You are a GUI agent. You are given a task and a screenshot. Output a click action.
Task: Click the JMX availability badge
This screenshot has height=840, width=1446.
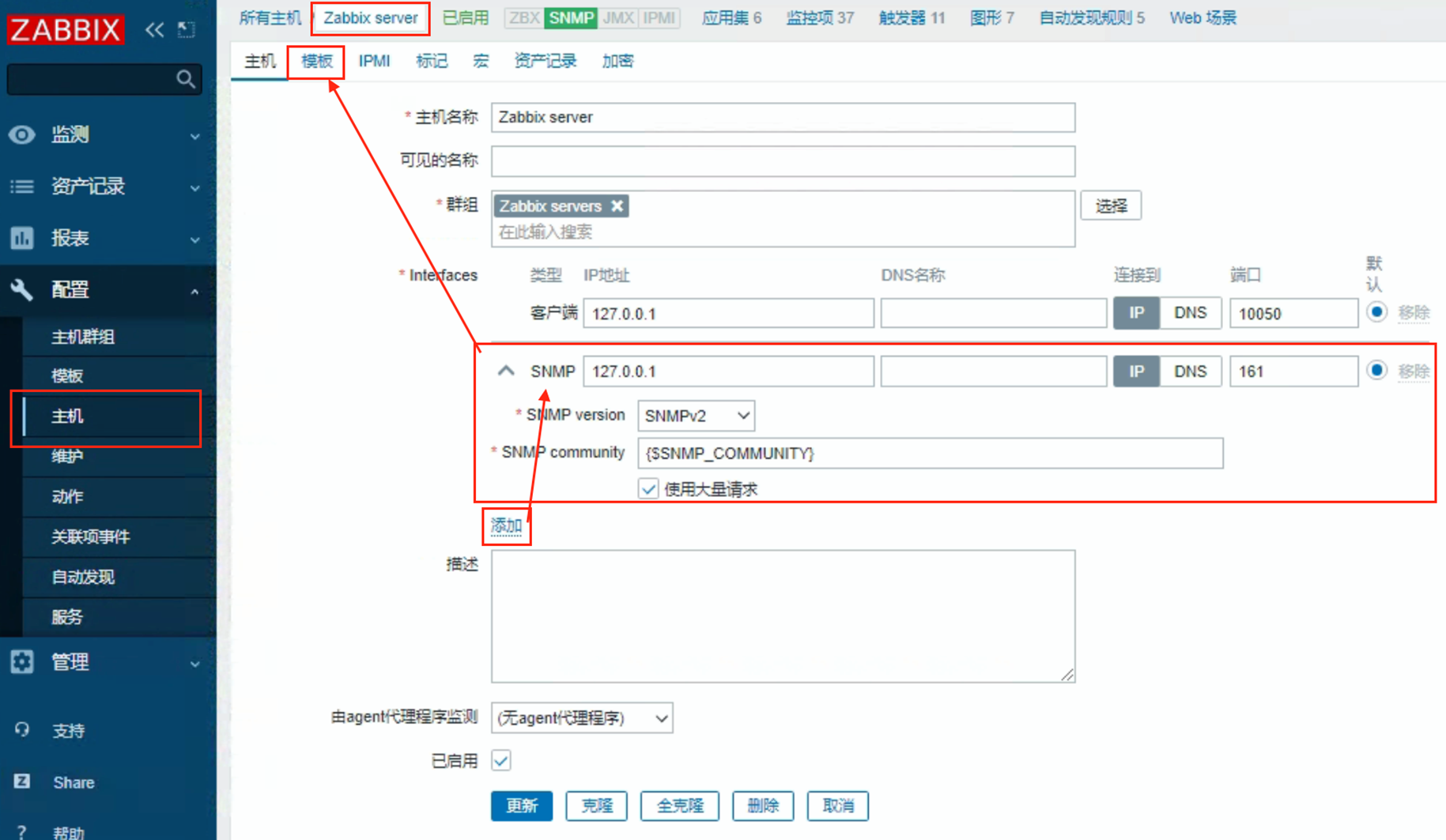617,17
